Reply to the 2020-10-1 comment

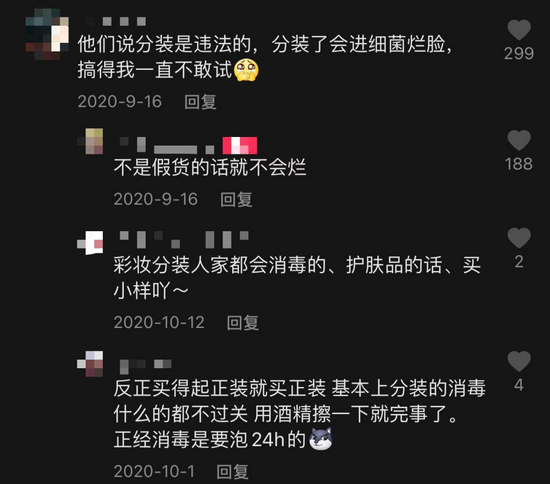[x=232, y=471]
